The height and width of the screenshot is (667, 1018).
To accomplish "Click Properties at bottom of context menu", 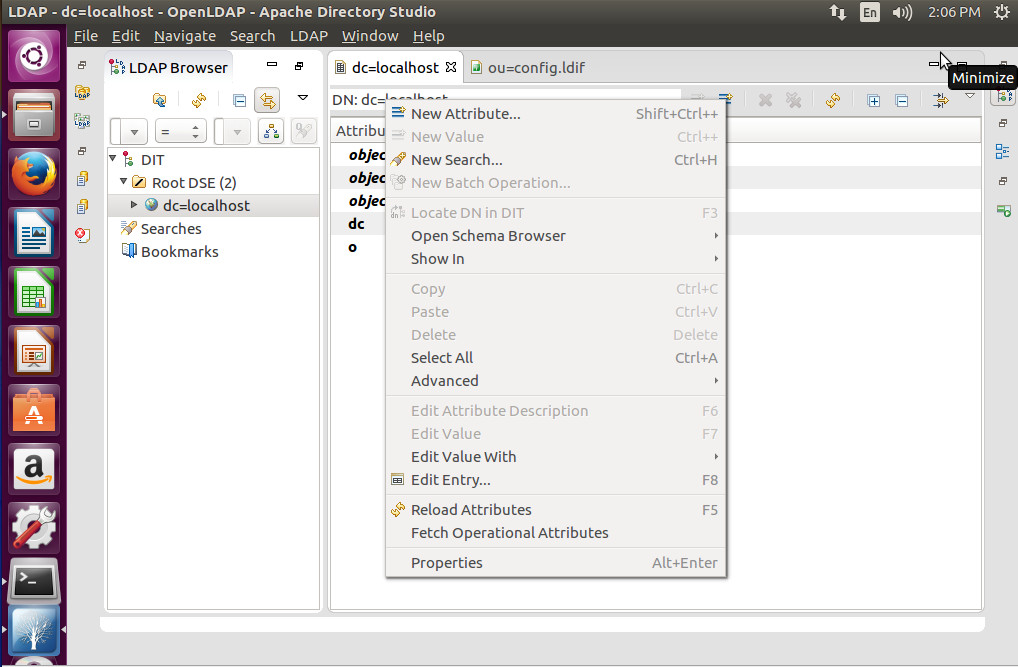I will (x=447, y=563).
